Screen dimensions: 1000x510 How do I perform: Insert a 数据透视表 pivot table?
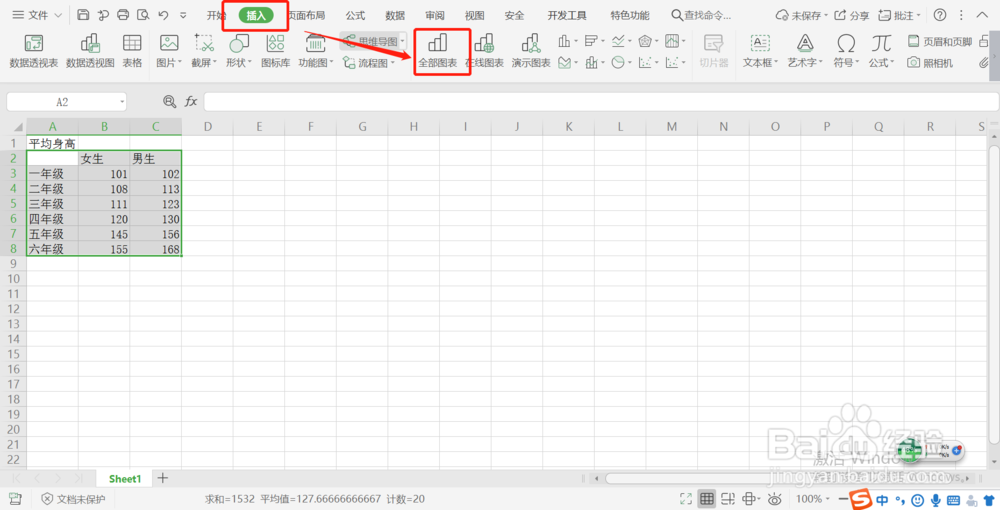pyautogui.click(x=33, y=51)
